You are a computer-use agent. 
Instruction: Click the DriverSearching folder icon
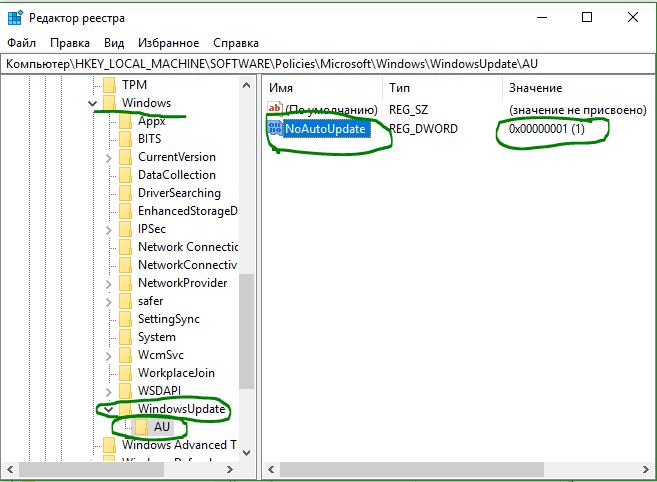coord(126,193)
